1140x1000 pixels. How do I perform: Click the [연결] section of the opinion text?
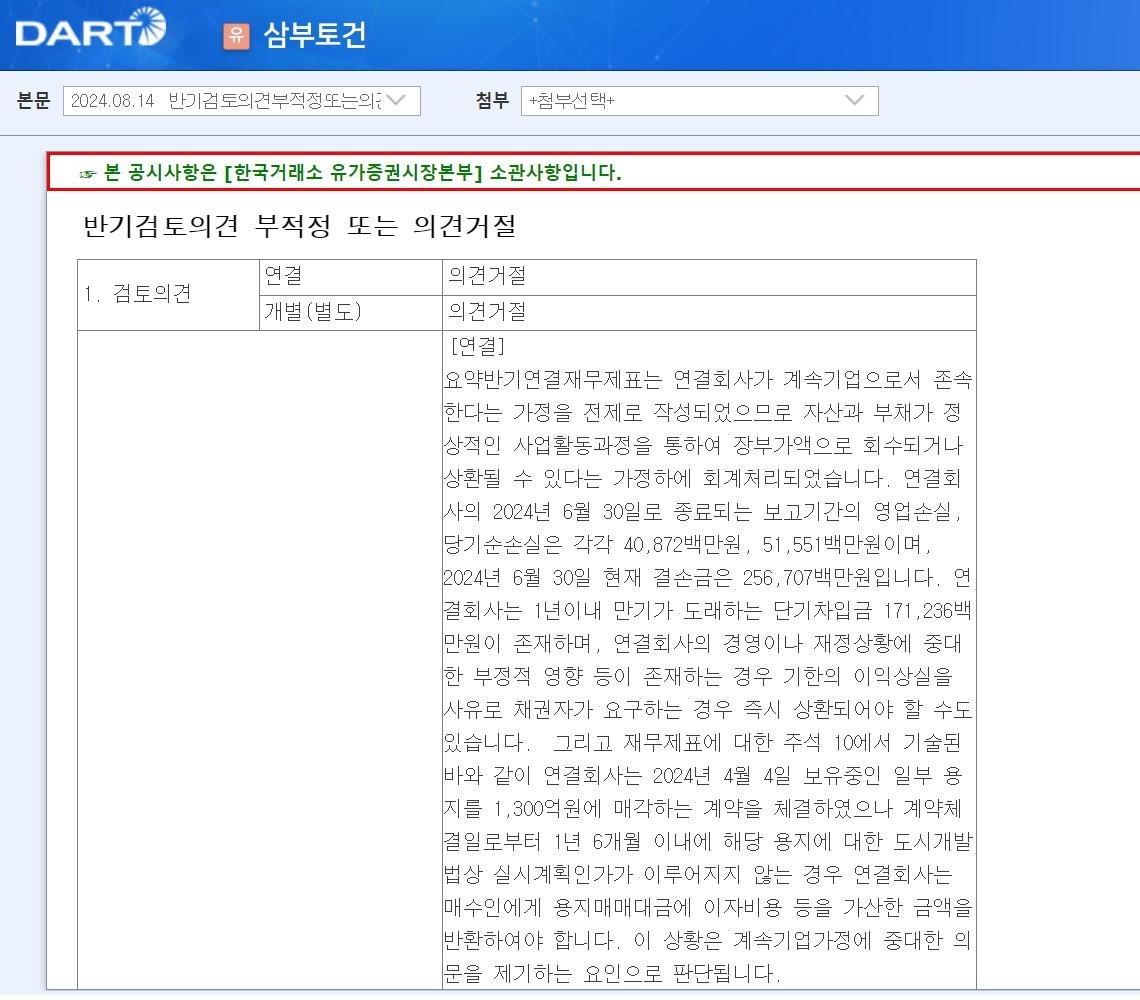point(465,350)
